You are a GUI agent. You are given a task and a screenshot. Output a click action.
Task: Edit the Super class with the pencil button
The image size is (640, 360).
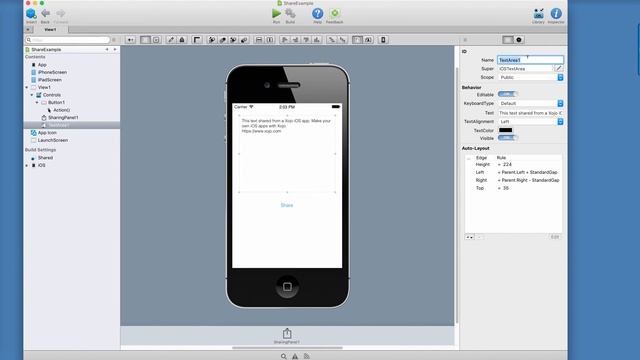[559, 69]
